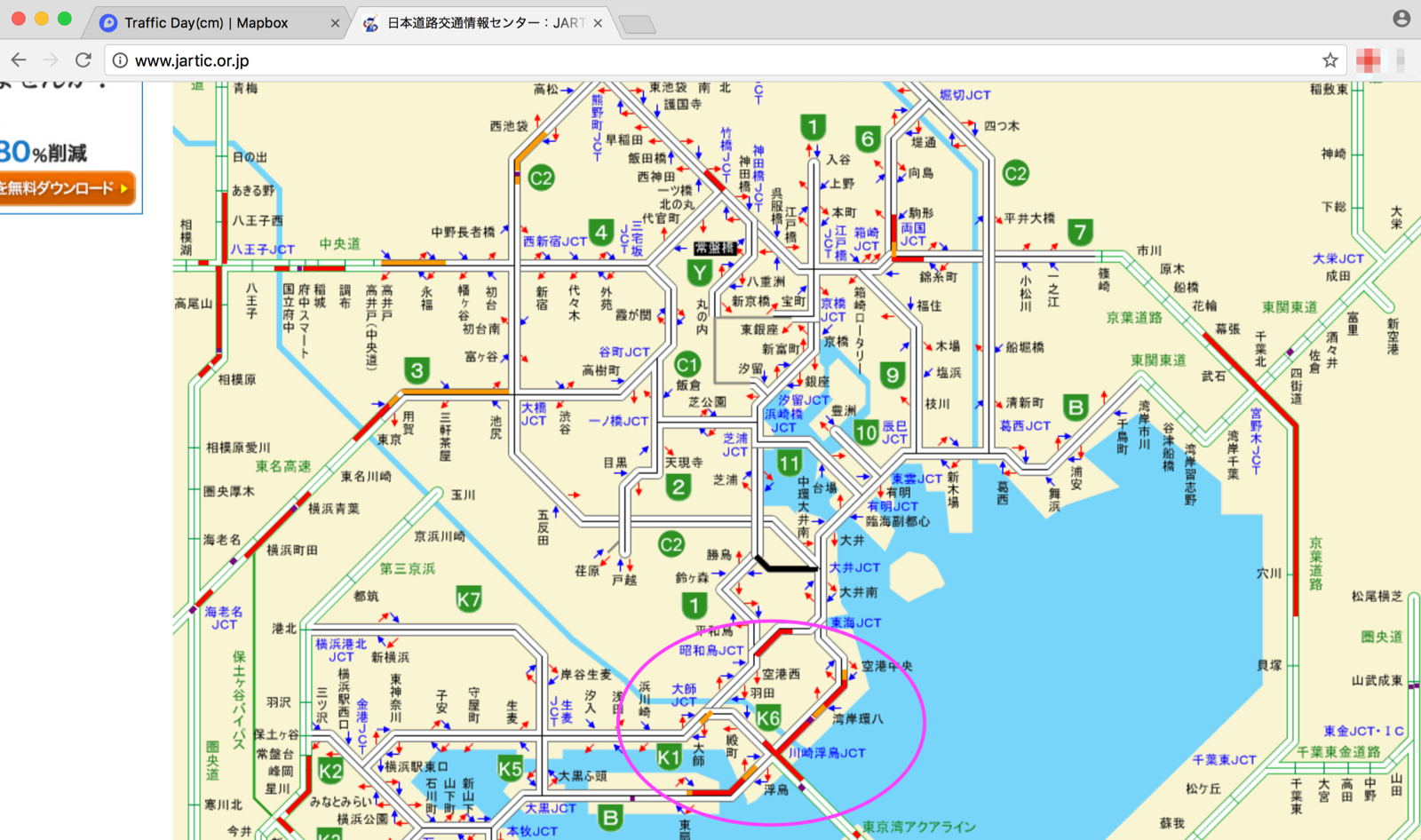Click the green C1 Inner Circular Route badge
Viewport: 1421px width, 840px height.
687,364
